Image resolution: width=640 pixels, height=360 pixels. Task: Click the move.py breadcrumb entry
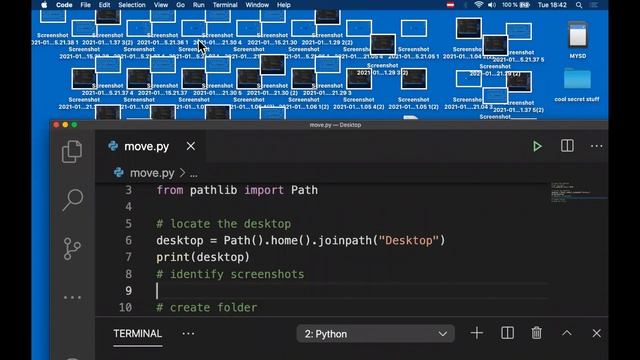[152, 173]
